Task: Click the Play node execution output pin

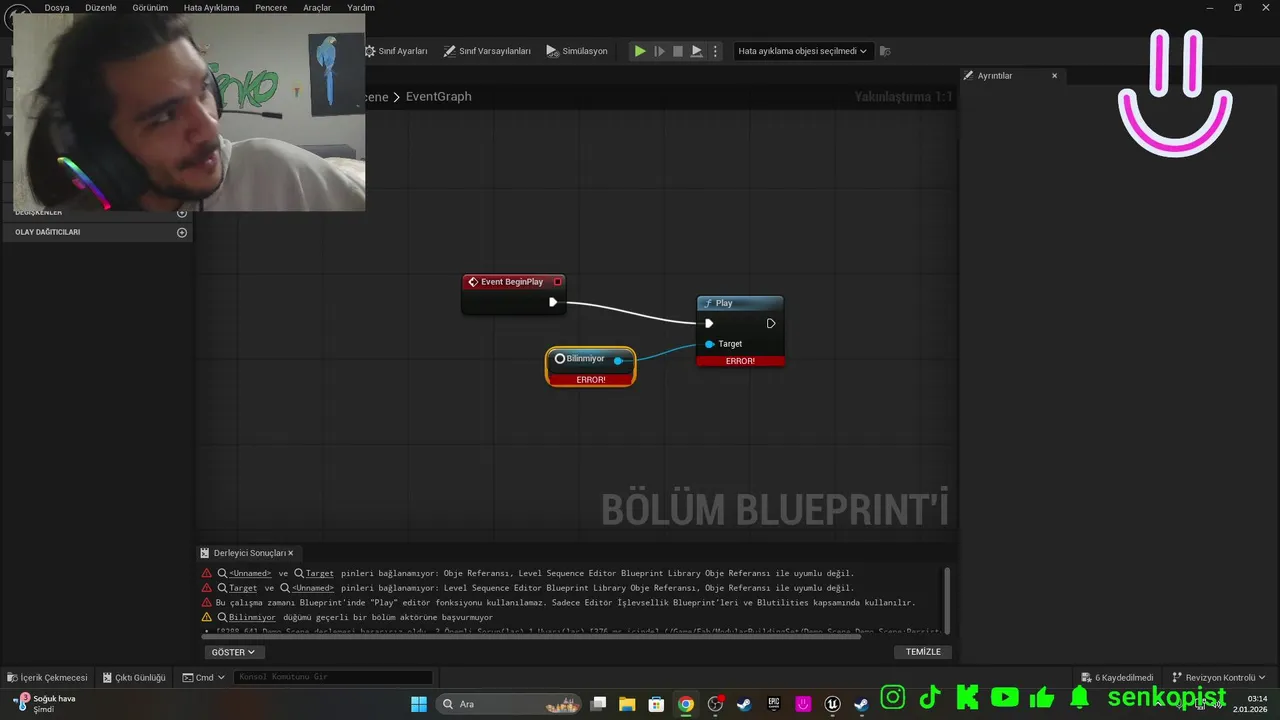Action: click(x=771, y=323)
